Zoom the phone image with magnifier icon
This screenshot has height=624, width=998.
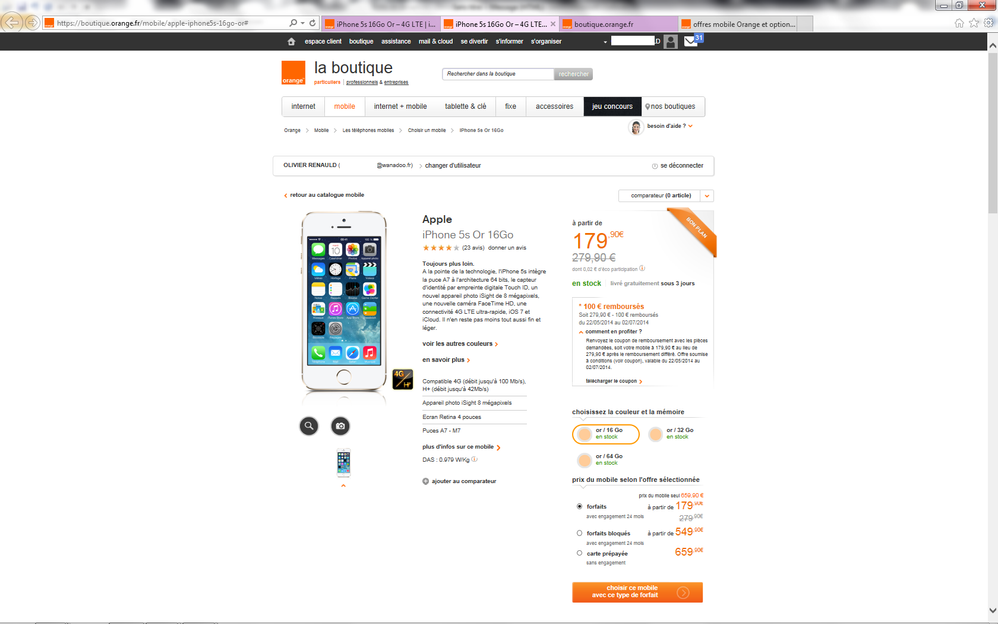(x=309, y=426)
